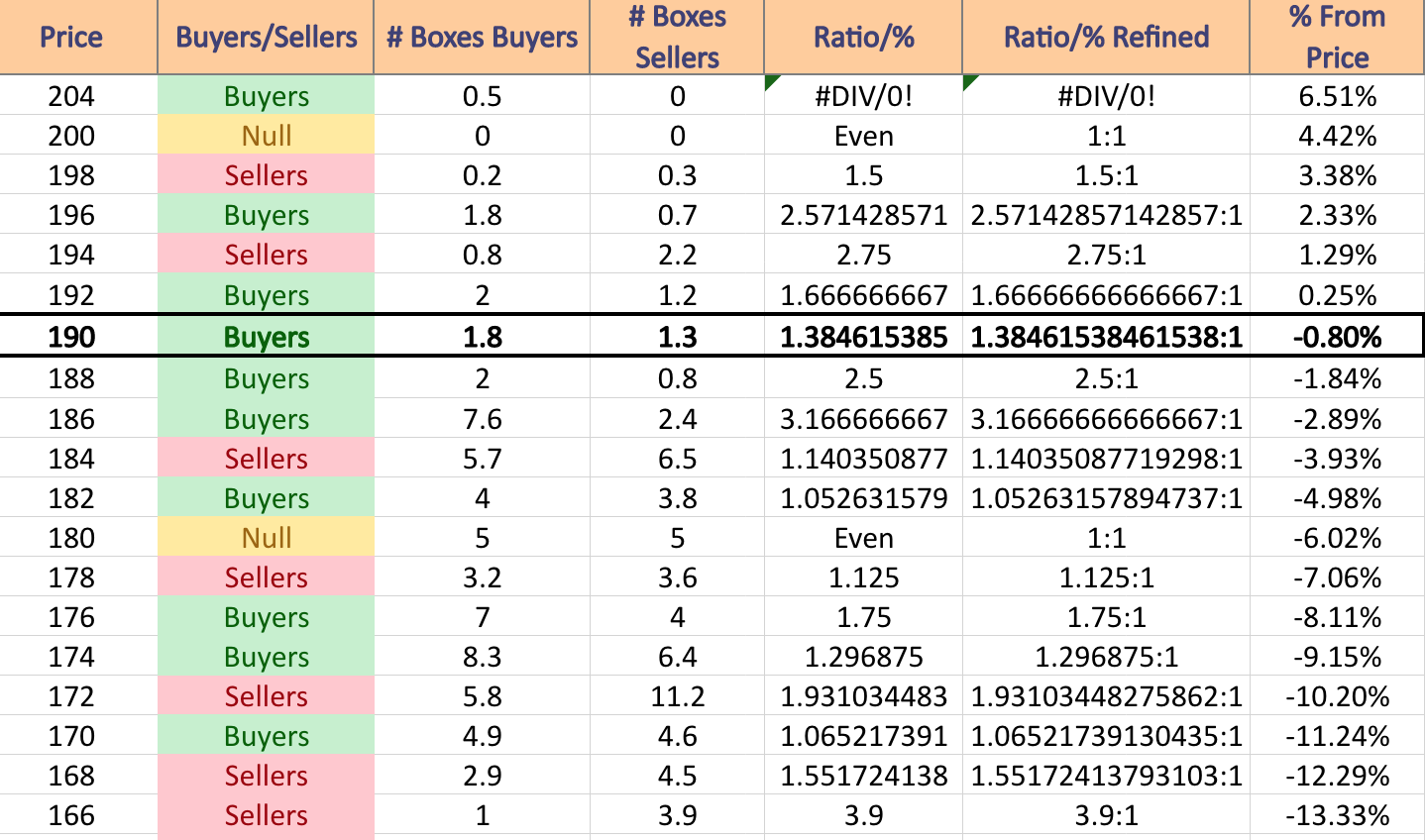This screenshot has width=1425, height=840.
Task: Select the Price column header
Action: (x=71, y=37)
